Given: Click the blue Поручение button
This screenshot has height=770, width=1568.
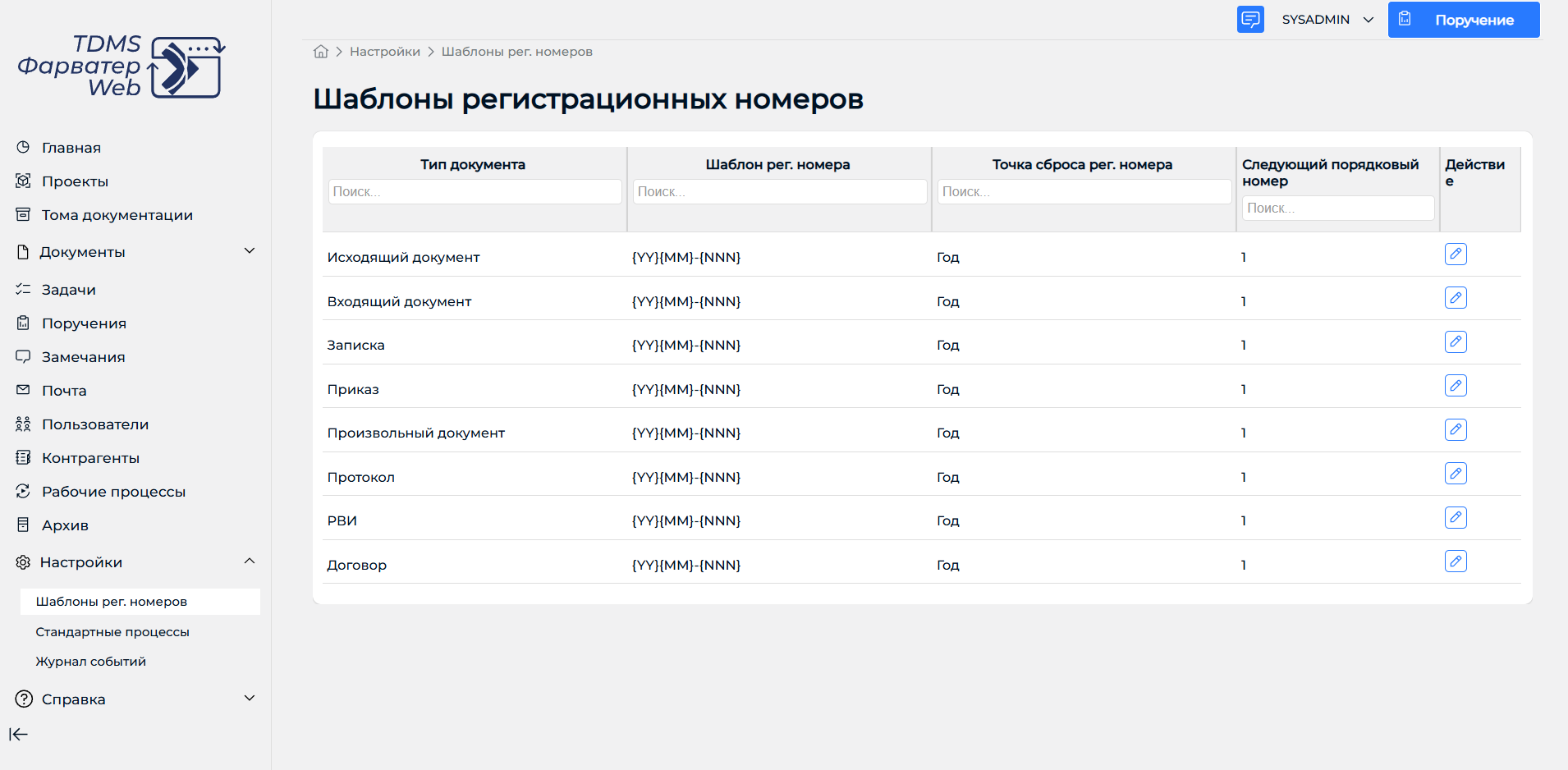Looking at the screenshot, I should (x=1464, y=20).
